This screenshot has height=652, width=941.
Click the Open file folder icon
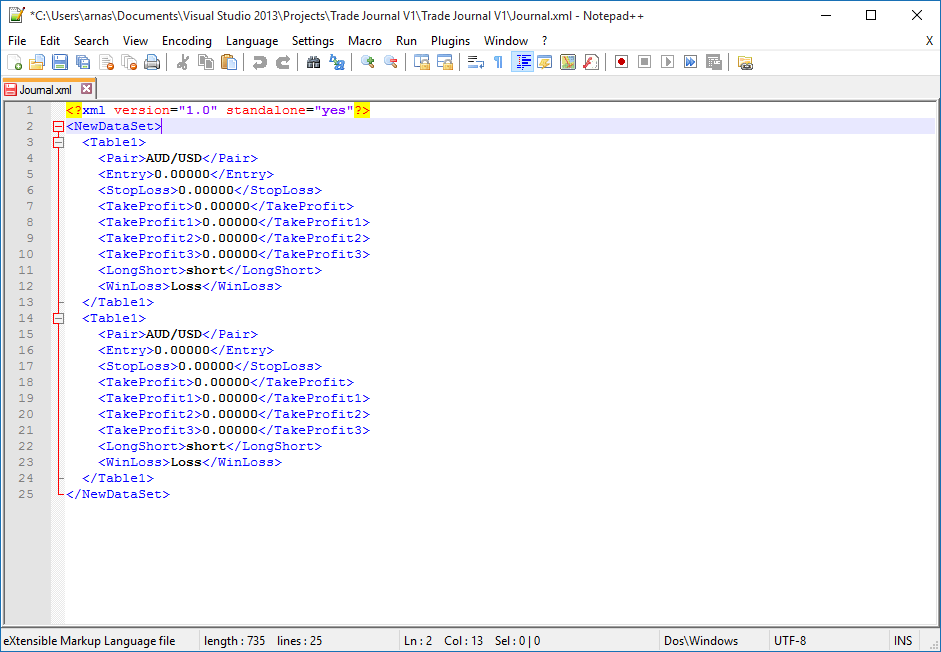pos(37,62)
